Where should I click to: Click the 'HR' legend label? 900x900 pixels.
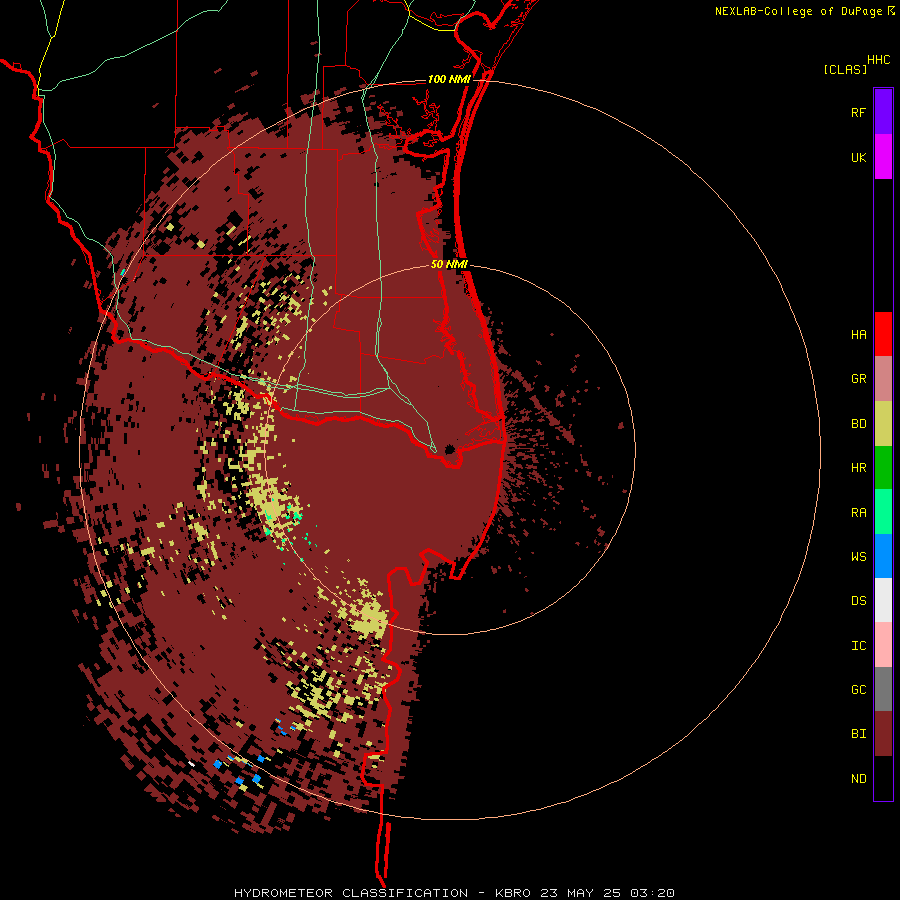(858, 468)
